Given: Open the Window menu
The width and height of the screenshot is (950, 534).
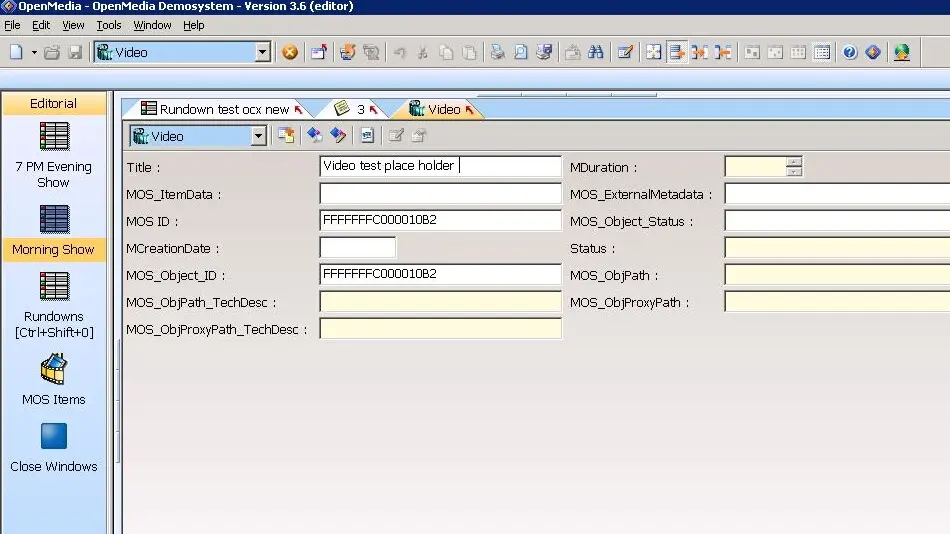Looking at the screenshot, I should tap(152, 25).
